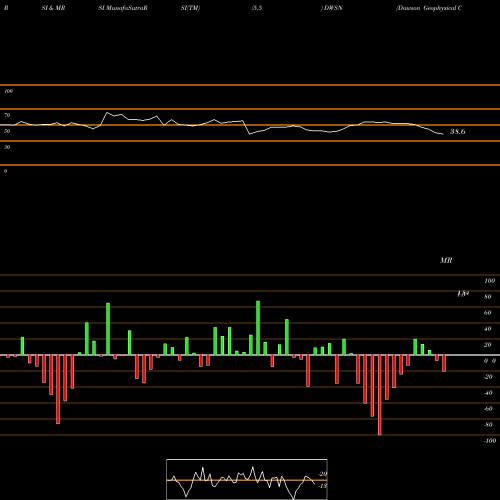Click the MR axis label 60
The height and width of the screenshot is (500, 500).
point(488,313)
